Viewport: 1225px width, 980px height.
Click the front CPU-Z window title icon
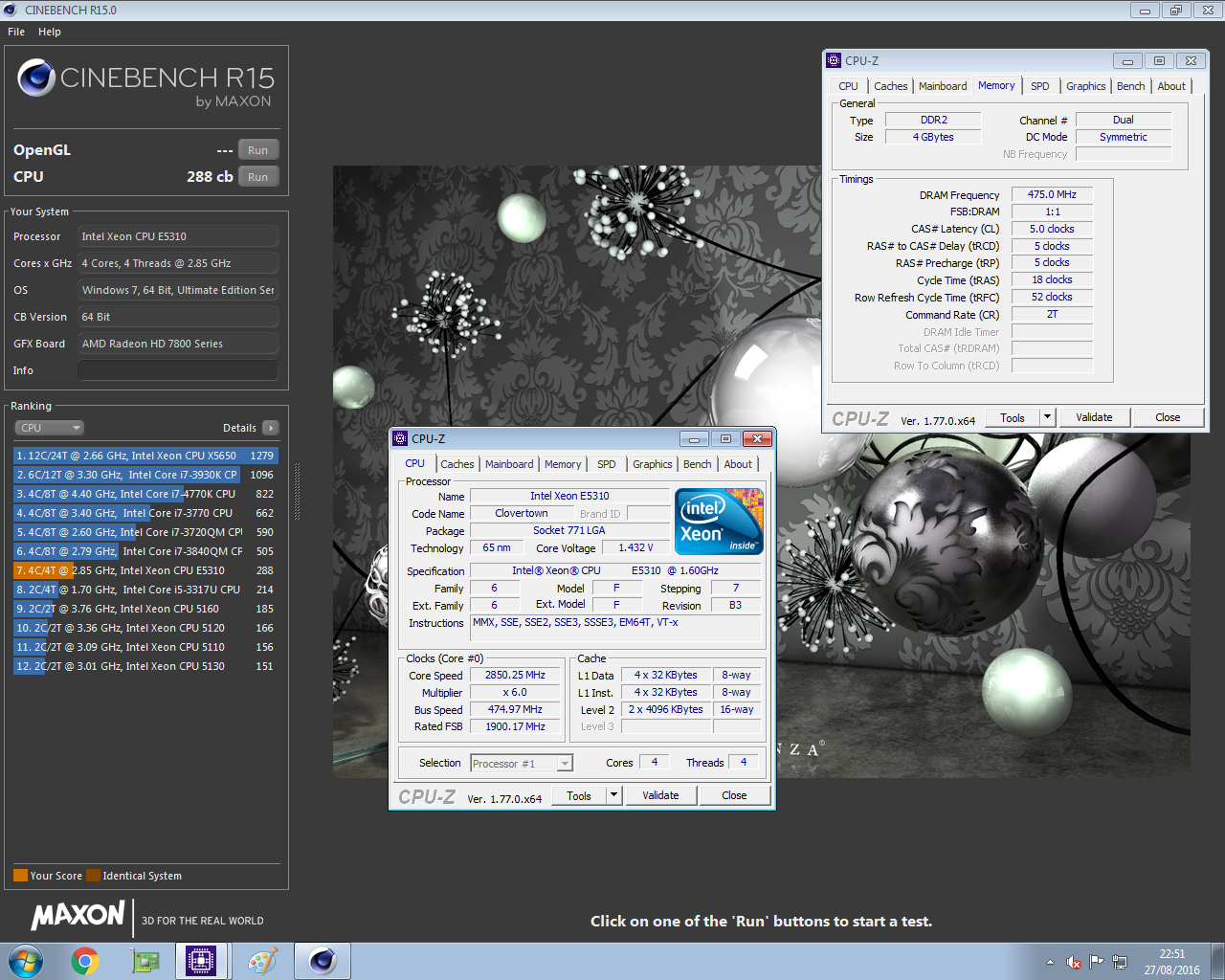click(400, 438)
